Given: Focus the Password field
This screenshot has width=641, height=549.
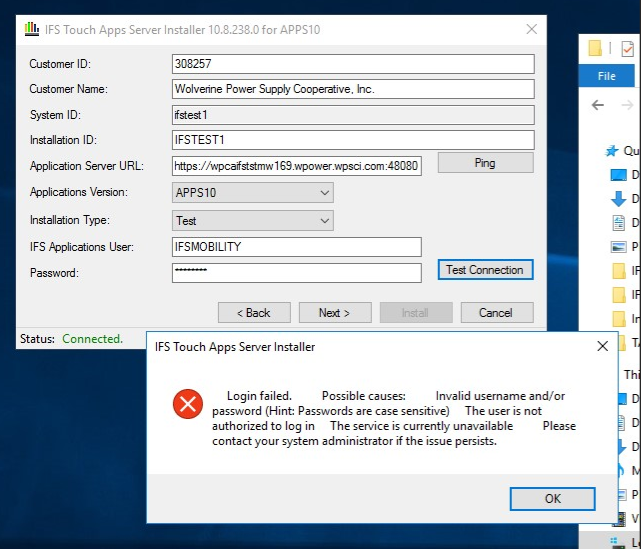Looking at the screenshot, I should pos(297,273).
